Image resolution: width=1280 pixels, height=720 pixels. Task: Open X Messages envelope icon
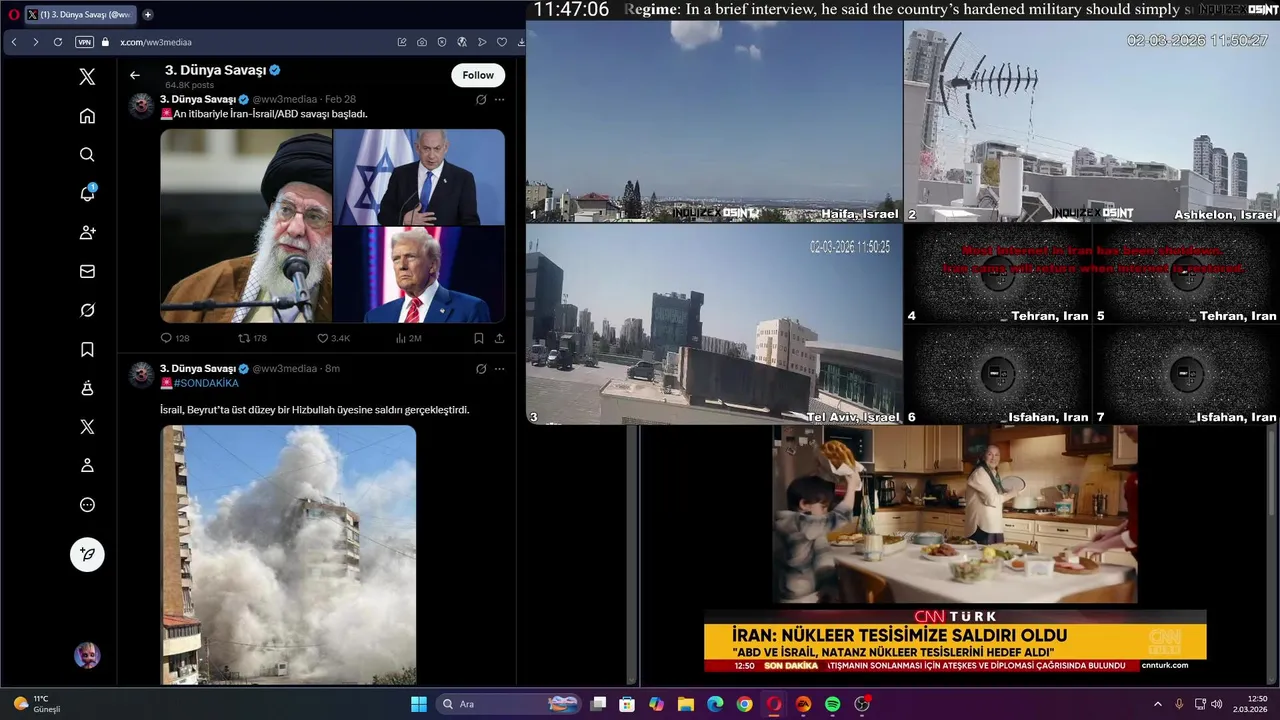[x=87, y=271]
